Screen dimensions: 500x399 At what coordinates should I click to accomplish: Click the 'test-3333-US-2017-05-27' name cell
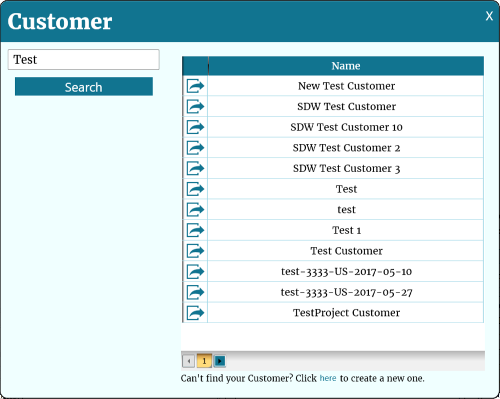[x=346, y=292]
